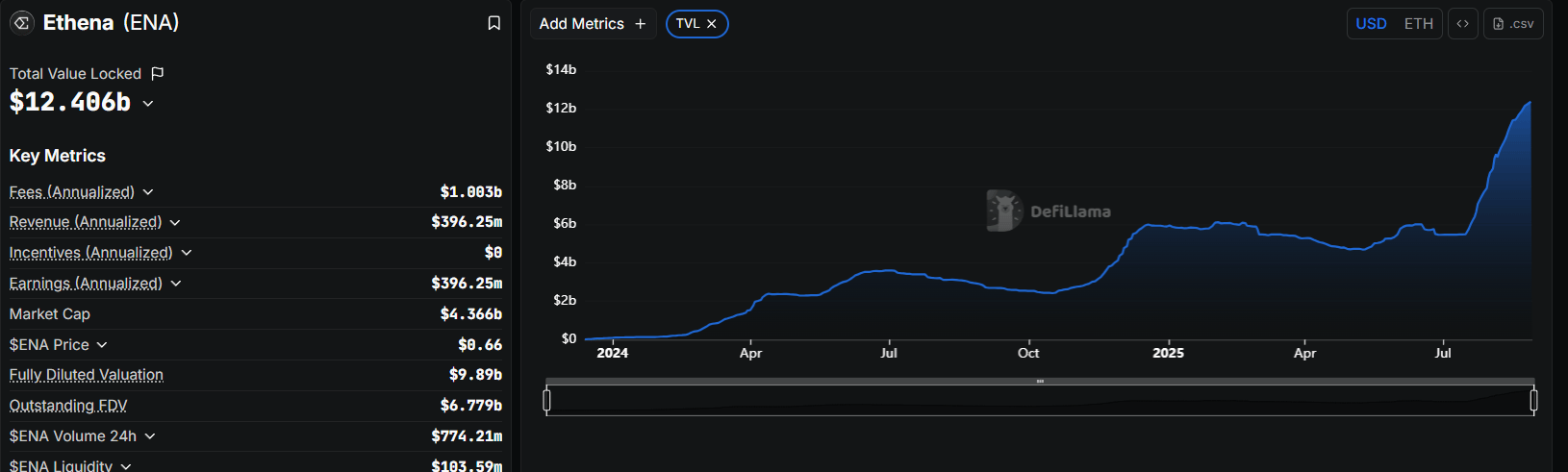Click the 2025 x-axis label
Viewport: 1568px width, 472px height.
click(1169, 353)
